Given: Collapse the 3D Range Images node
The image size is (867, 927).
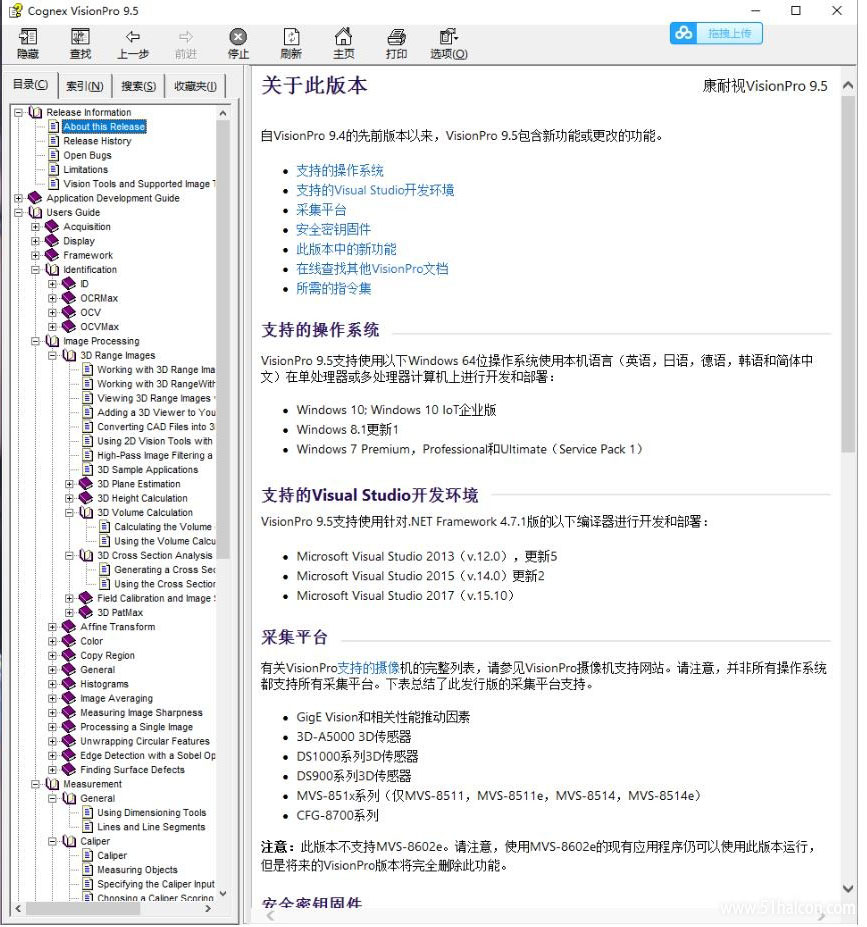Looking at the screenshot, I should (53, 355).
